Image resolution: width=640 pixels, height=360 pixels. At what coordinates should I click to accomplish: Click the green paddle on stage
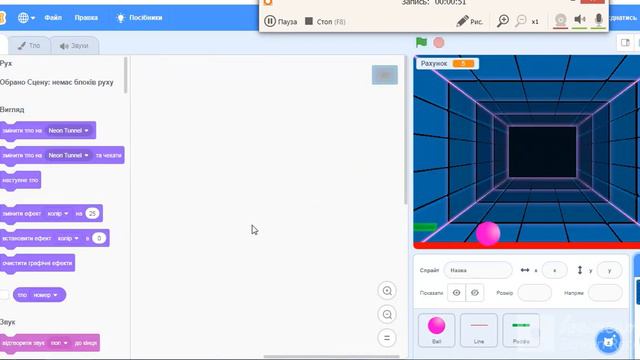[425, 227]
